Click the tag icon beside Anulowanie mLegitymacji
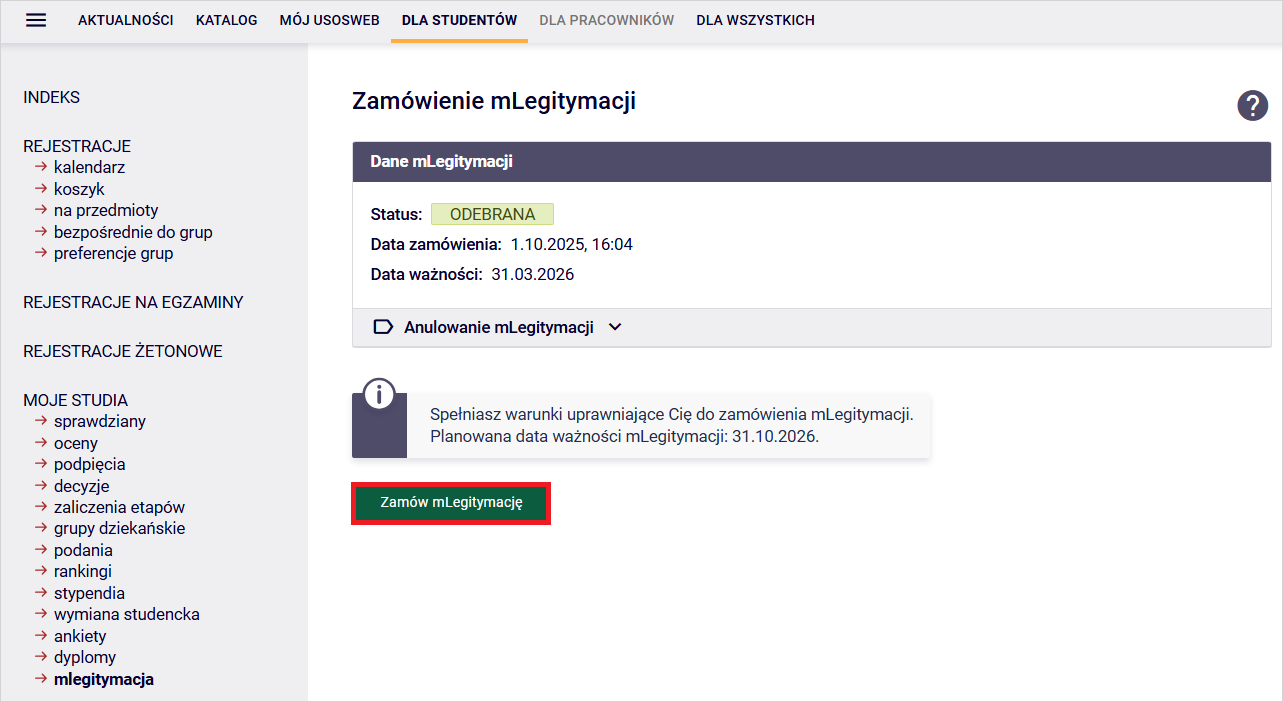Viewport: 1283px width, 702px height. pos(382,327)
